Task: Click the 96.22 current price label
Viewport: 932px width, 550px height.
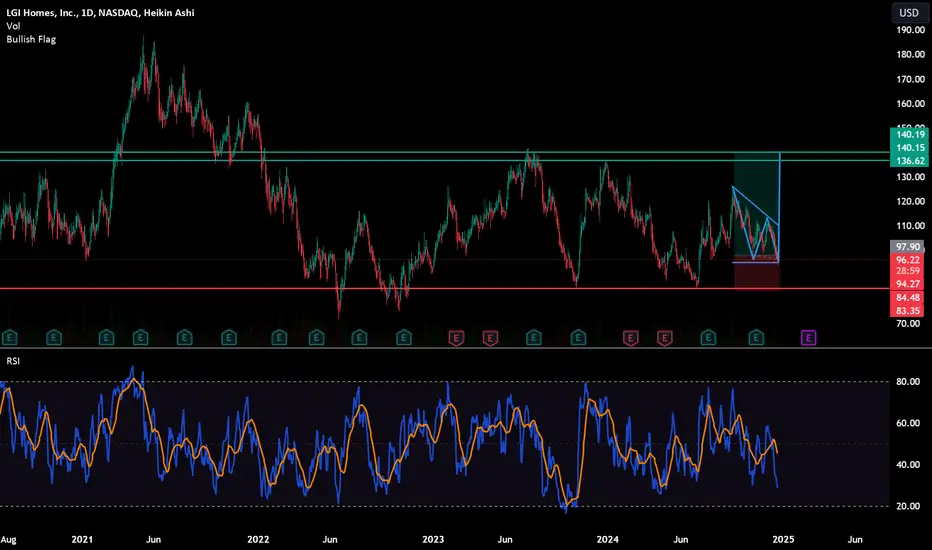Action: coord(908,260)
